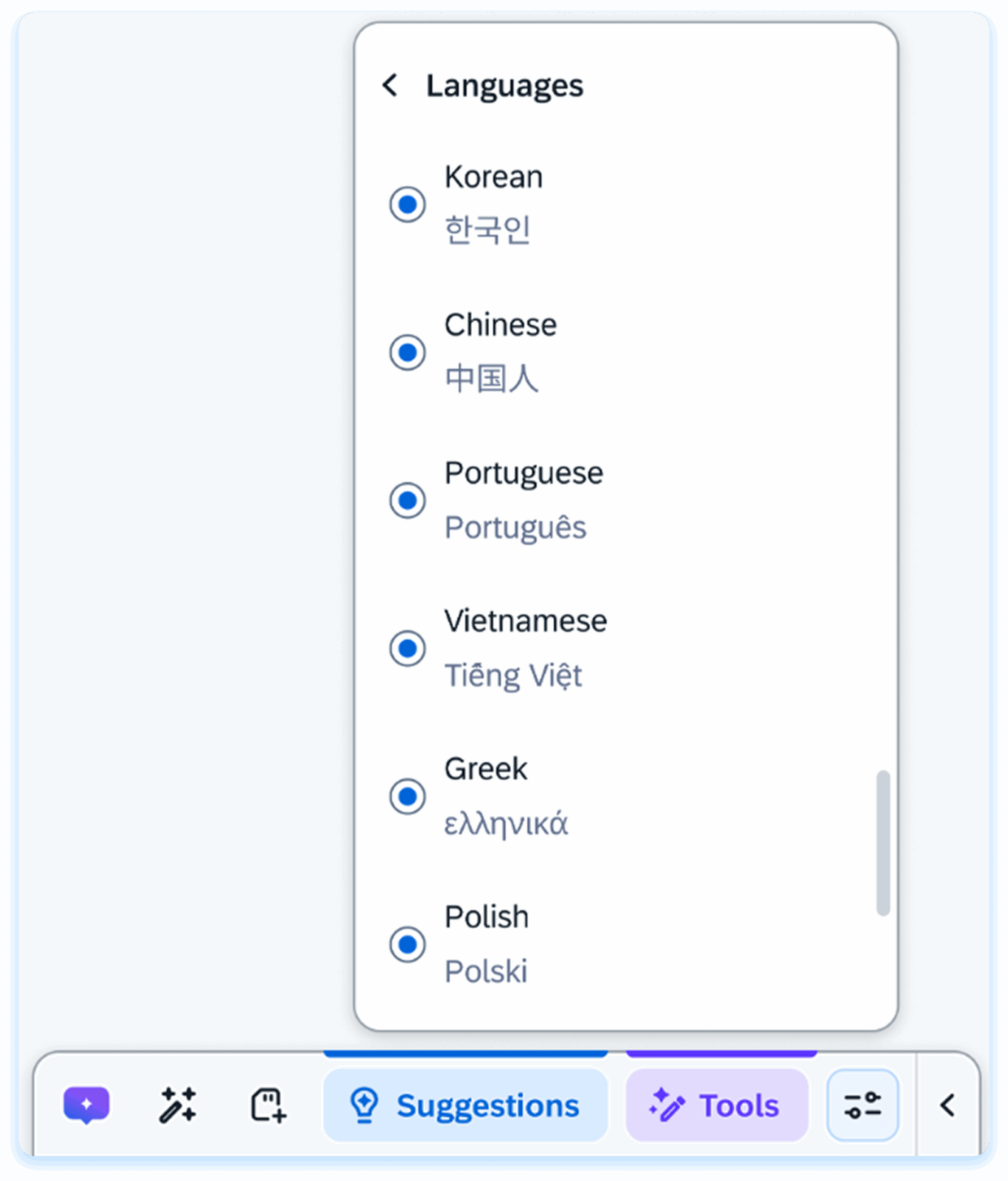
Task: Select the Polish radio button
Action: pos(408,944)
